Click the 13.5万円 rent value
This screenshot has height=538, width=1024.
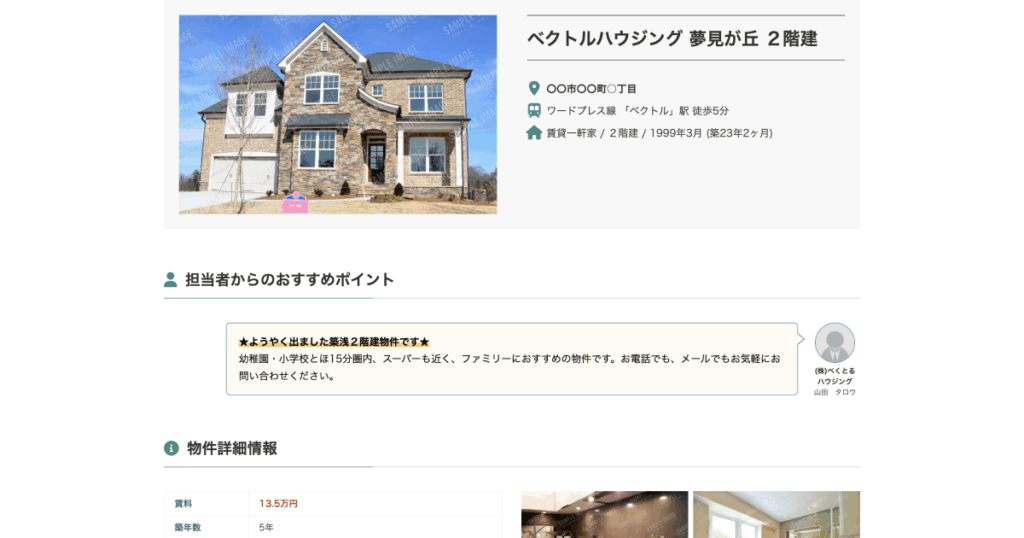[x=278, y=503]
